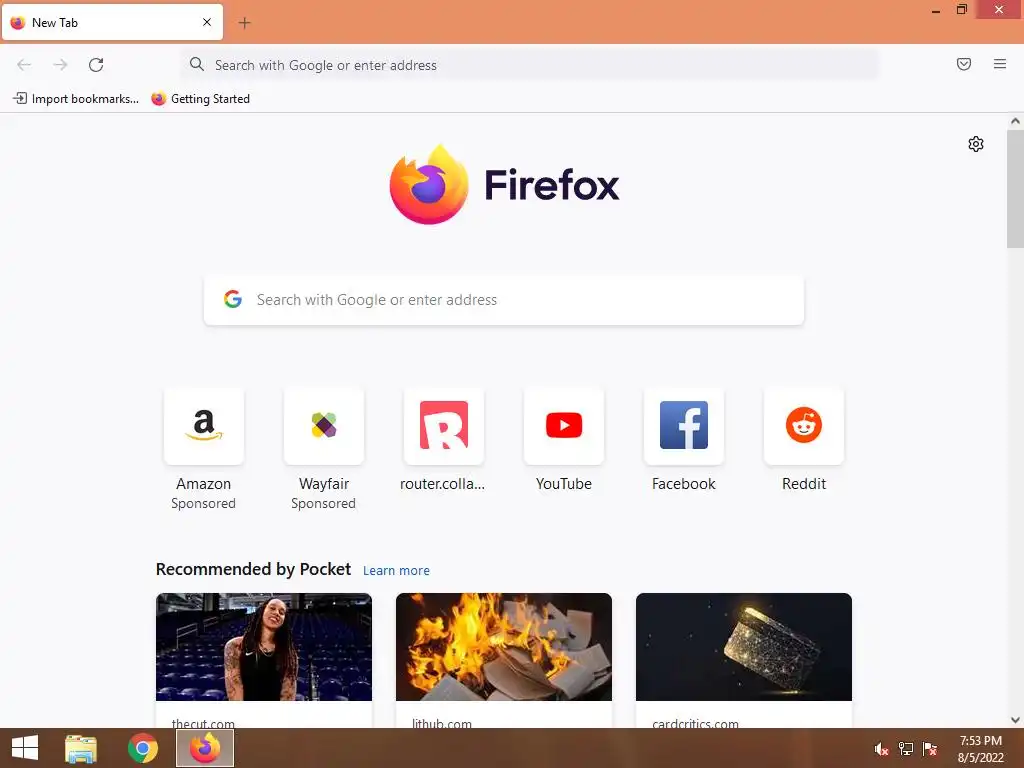Open cardcritics.com glitter card story thumbnail
This screenshot has width=1024, height=768.
(744, 647)
